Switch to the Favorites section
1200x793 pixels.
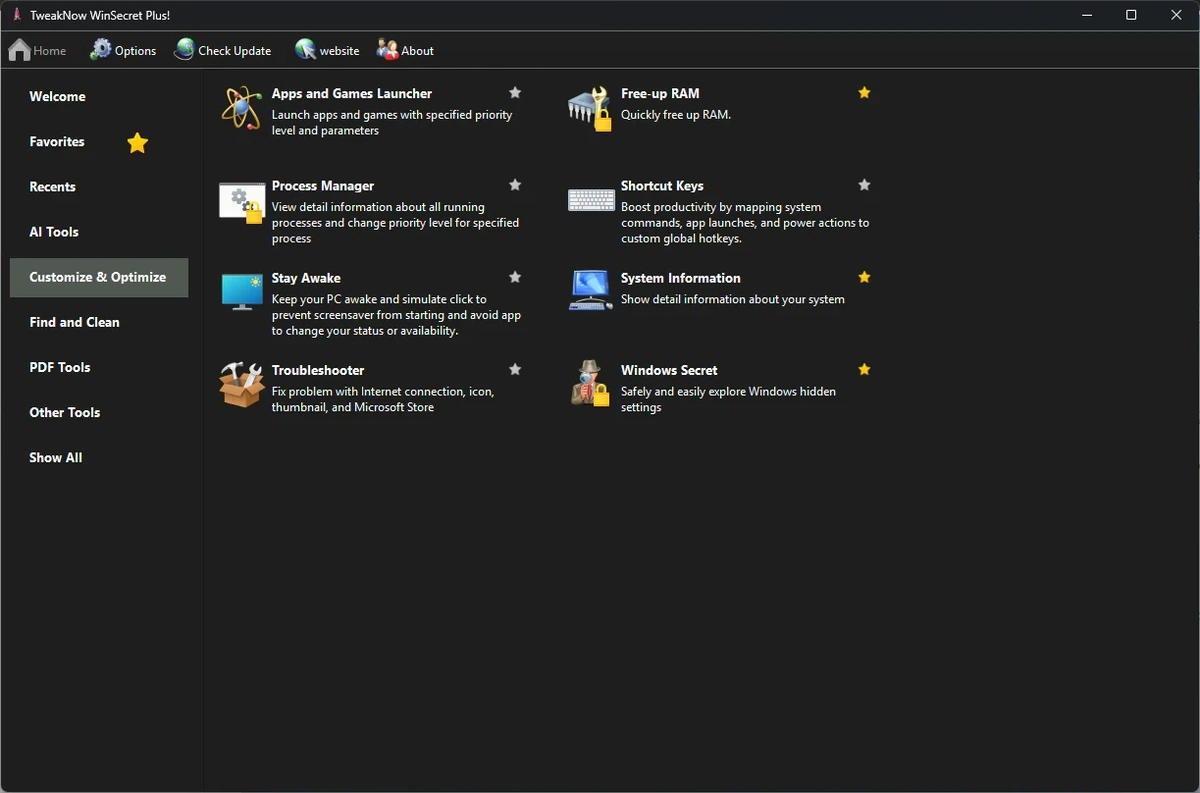click(99, 142)
